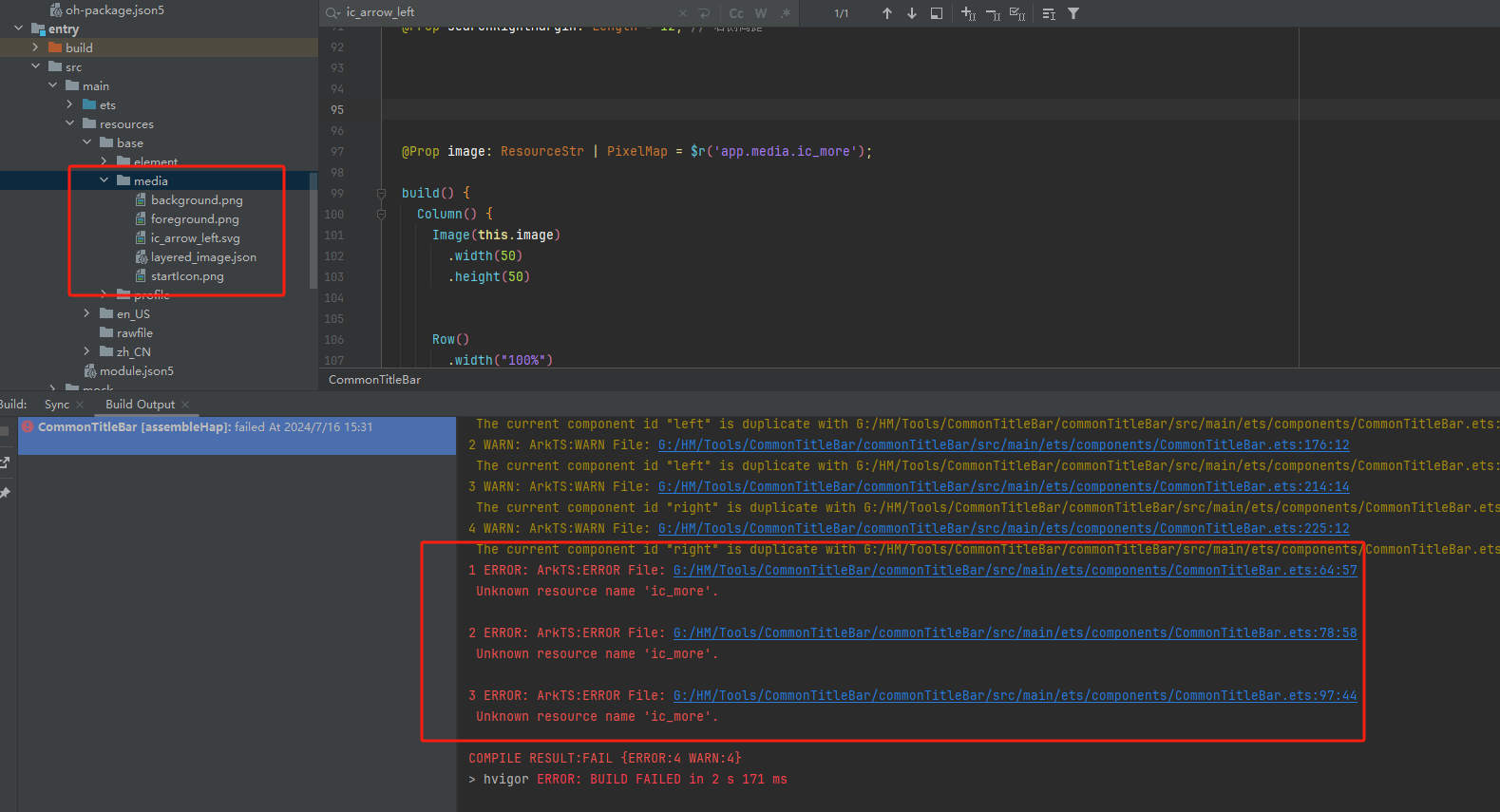Go to next occurrence arrow

(x=912, y=13)
